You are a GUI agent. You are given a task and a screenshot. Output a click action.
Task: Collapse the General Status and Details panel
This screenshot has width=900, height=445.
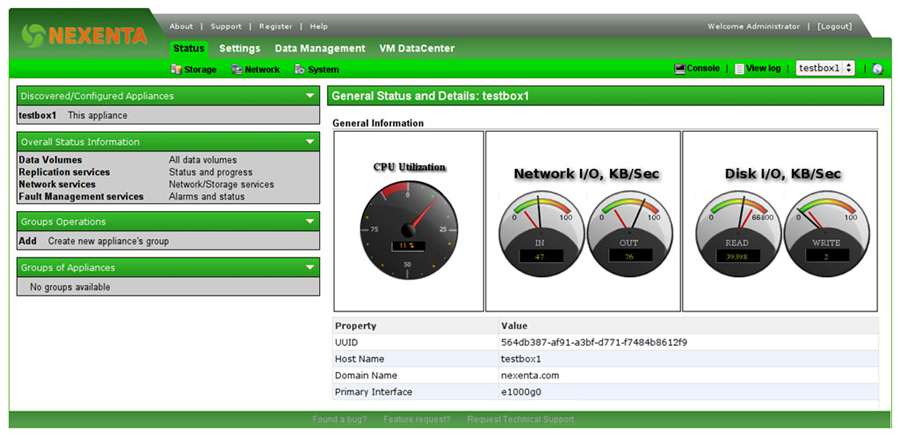pos(872,96)
